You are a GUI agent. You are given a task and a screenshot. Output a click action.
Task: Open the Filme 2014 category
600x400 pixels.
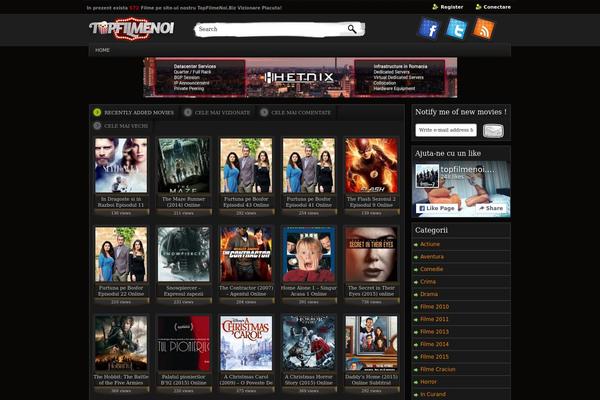(434, 344)
